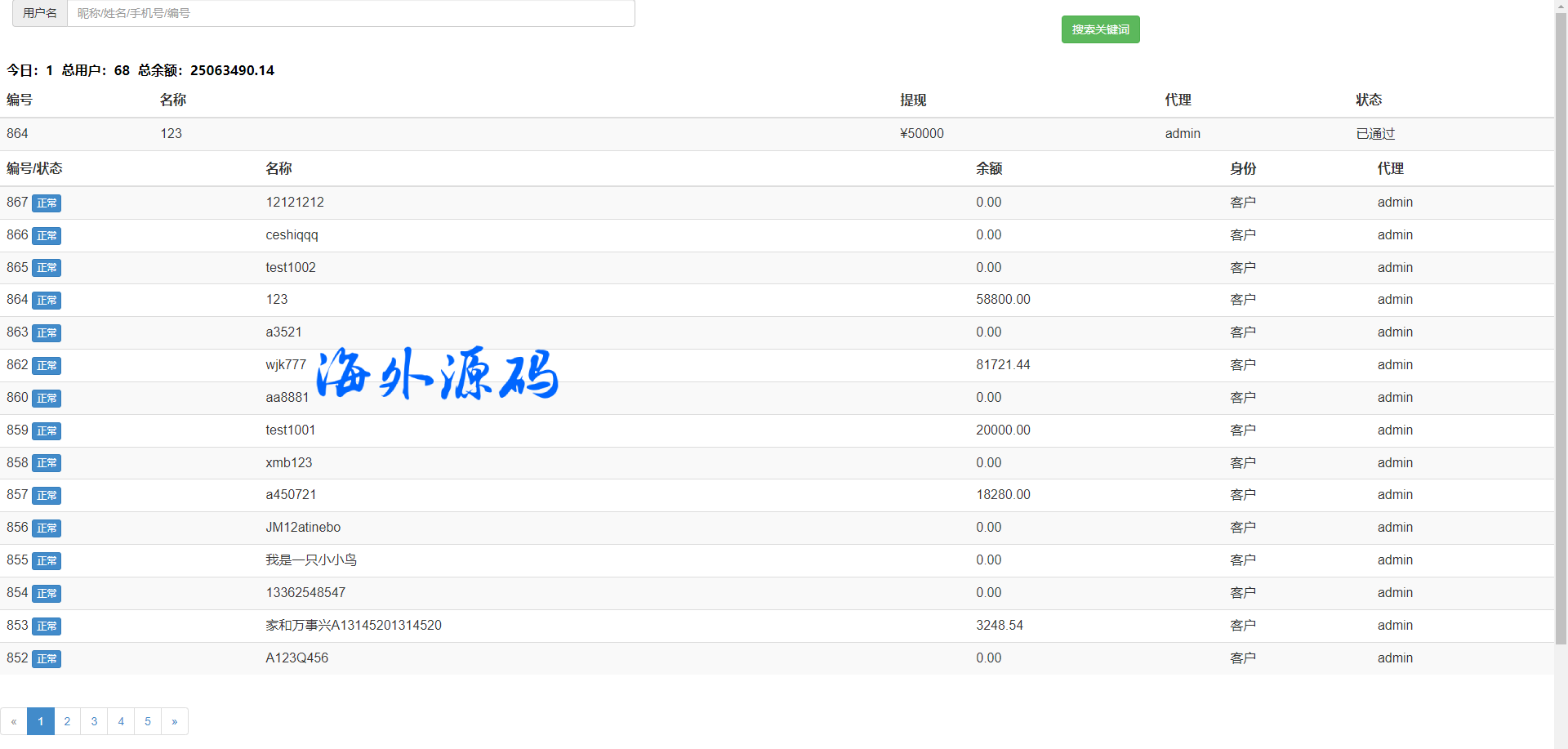Click the approved status of withdrawal 864
Screen dimensions: 1568x749
click(1375, 134)
